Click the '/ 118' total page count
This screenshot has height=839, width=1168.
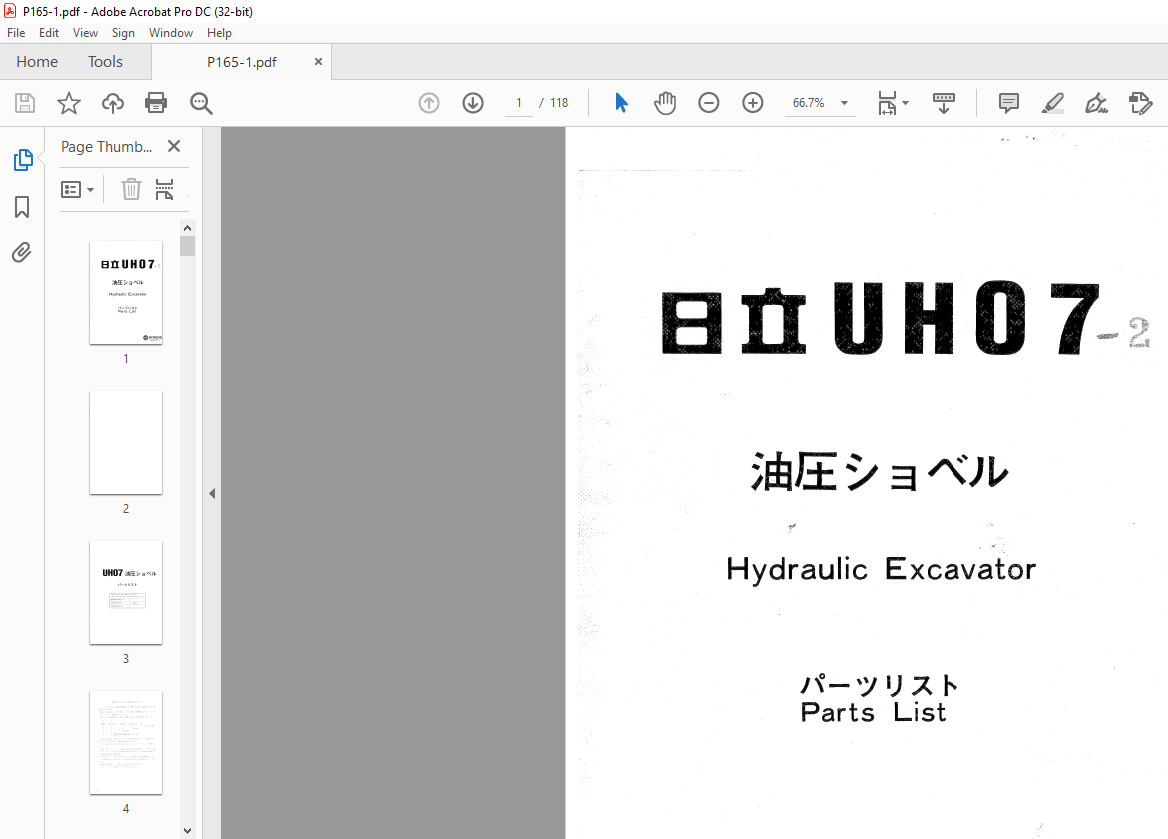(553, 103)
